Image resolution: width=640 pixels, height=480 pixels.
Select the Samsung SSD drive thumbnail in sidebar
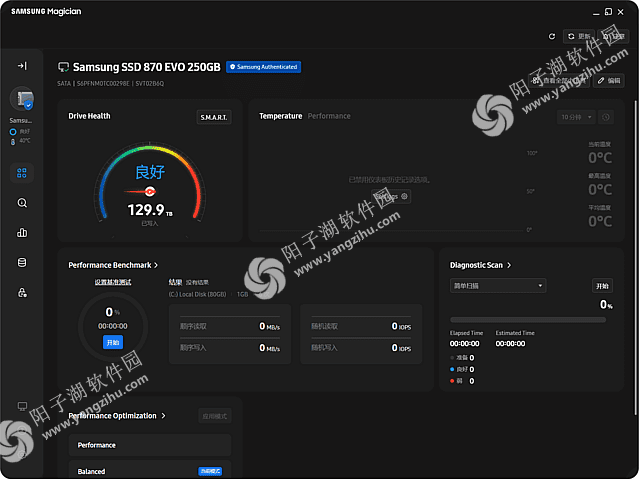(x=22, y=98)
